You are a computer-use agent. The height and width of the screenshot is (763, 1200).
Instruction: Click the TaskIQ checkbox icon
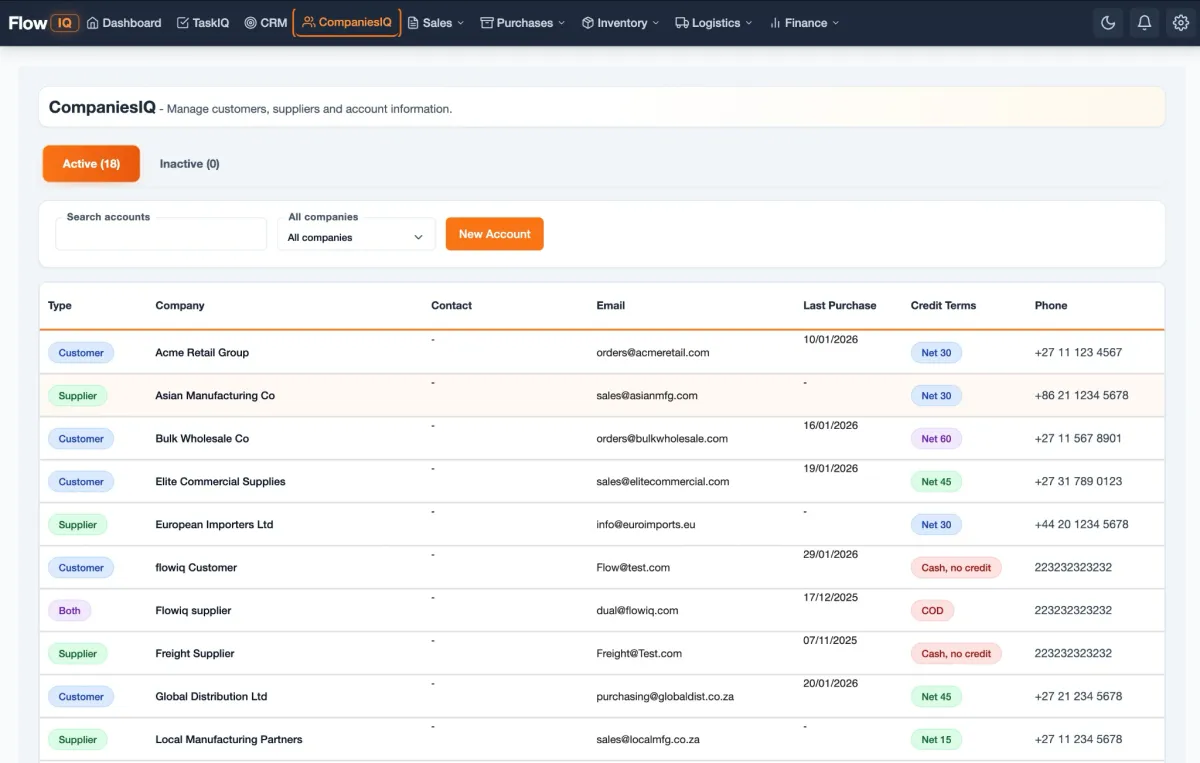(x=182, y=22)
